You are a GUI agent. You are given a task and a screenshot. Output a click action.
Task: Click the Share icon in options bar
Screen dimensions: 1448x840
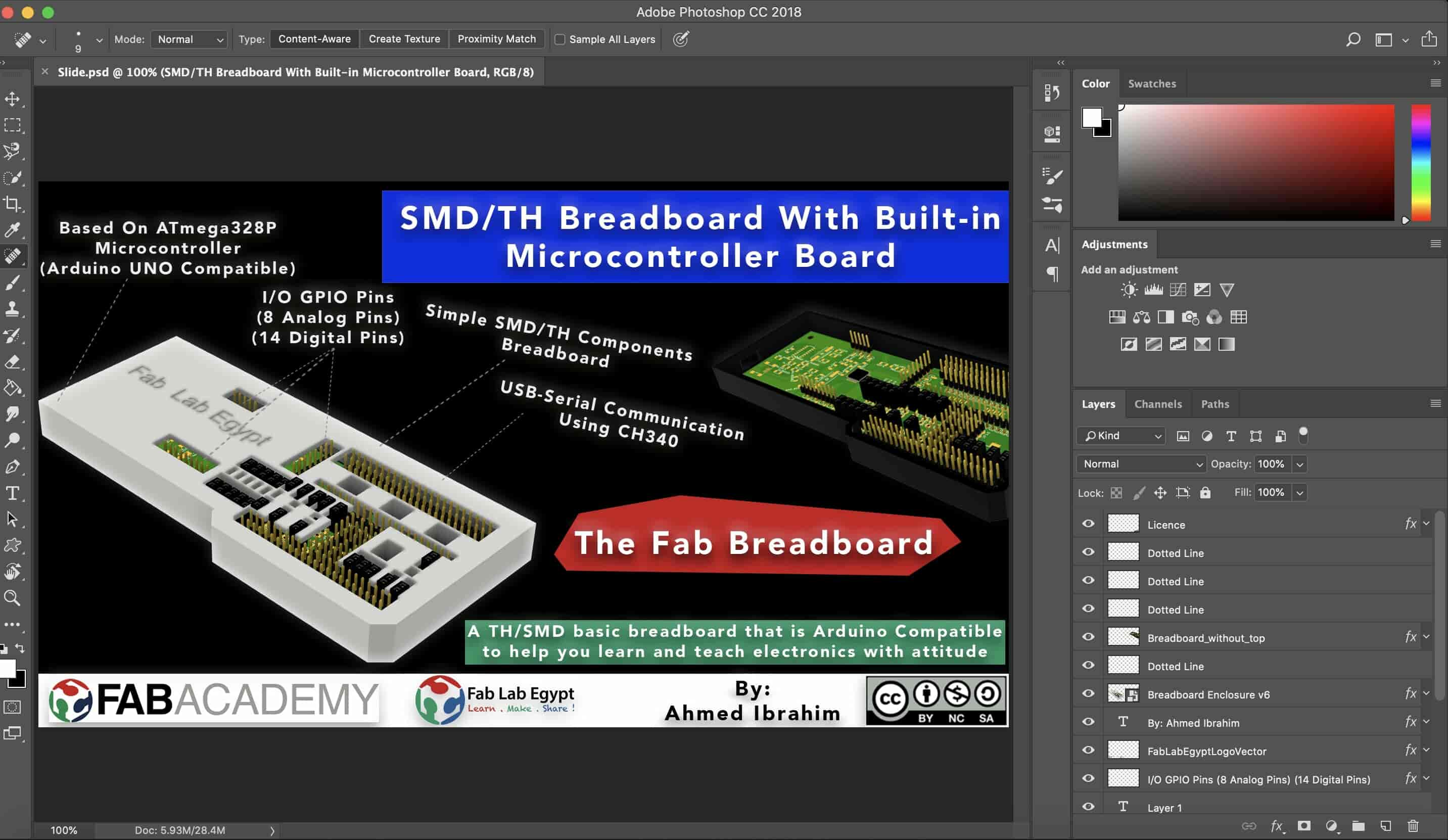pyautogui.click(x=1429, y=38)
